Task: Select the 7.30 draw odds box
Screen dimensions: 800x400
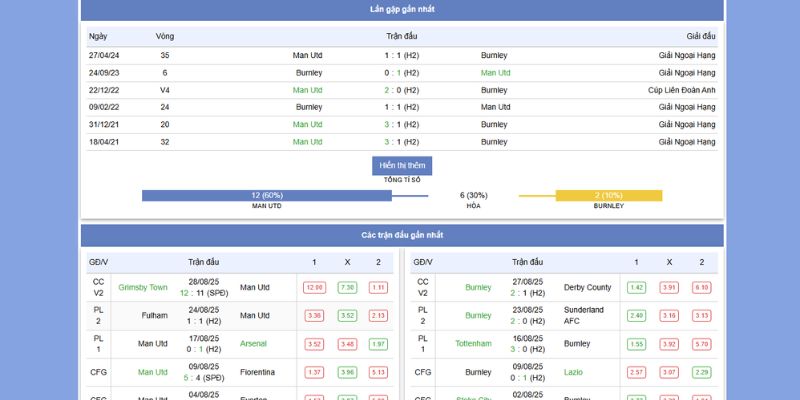Action: tap(347, 288)
